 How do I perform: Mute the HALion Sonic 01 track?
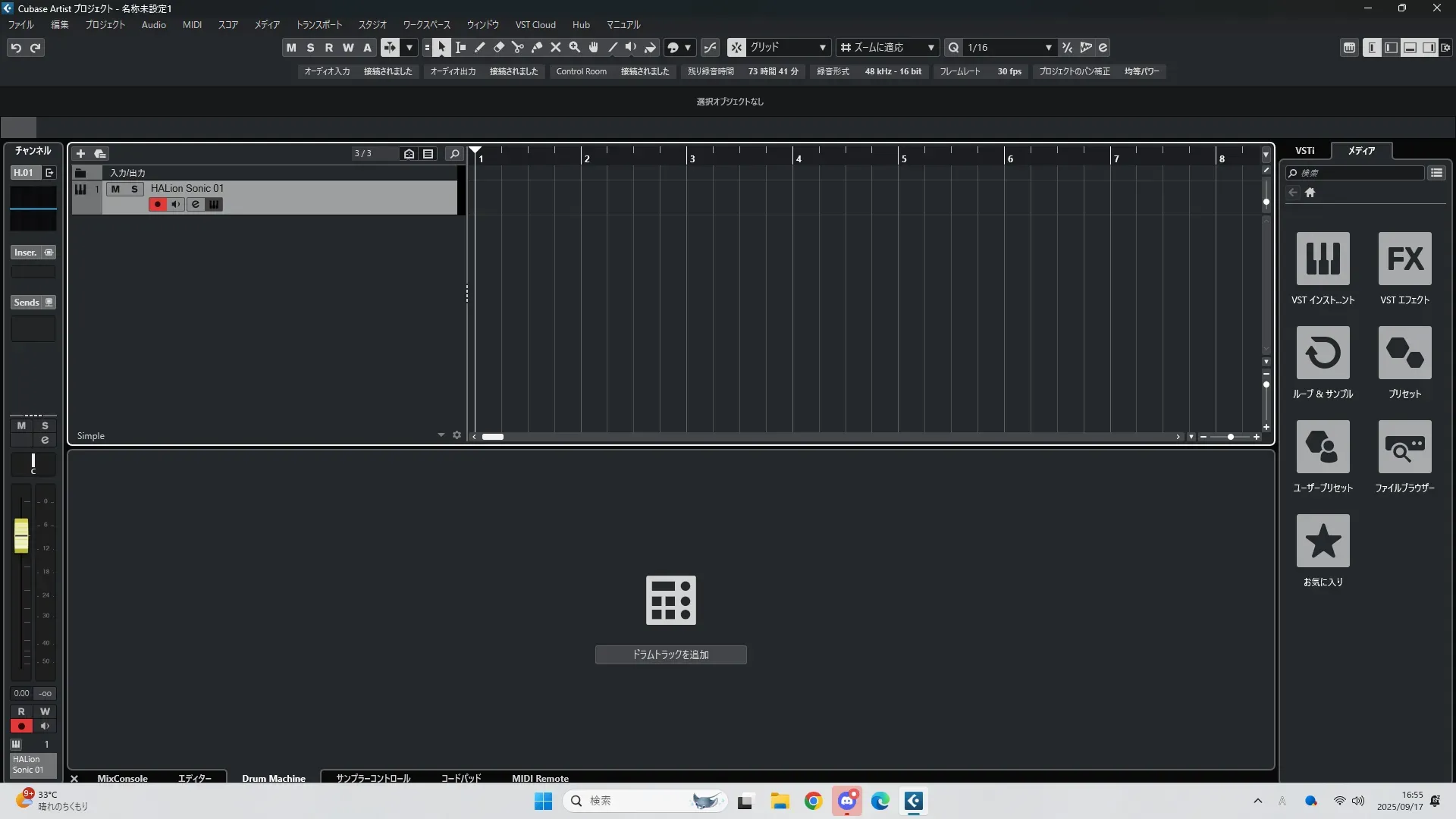coord(115,189)
